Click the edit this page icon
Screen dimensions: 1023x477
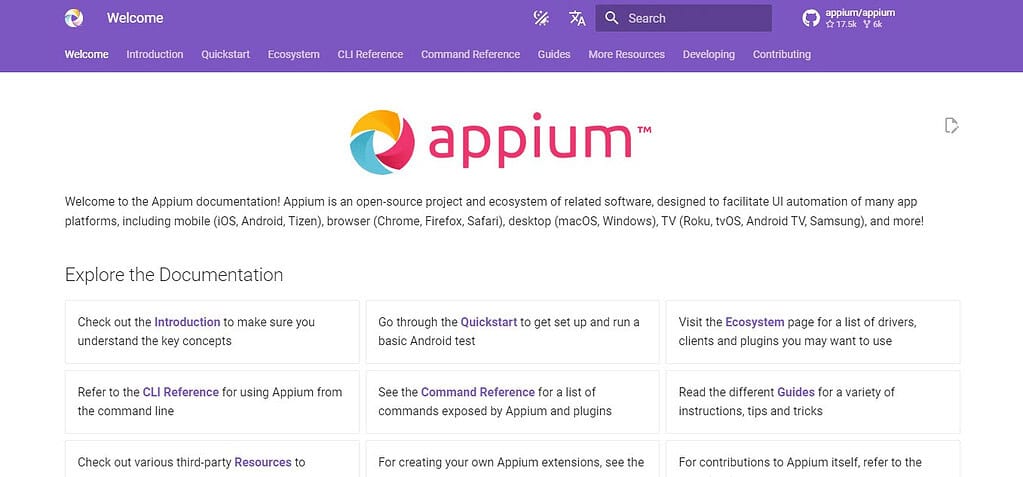pyautogui.click(x=952, y=125)
